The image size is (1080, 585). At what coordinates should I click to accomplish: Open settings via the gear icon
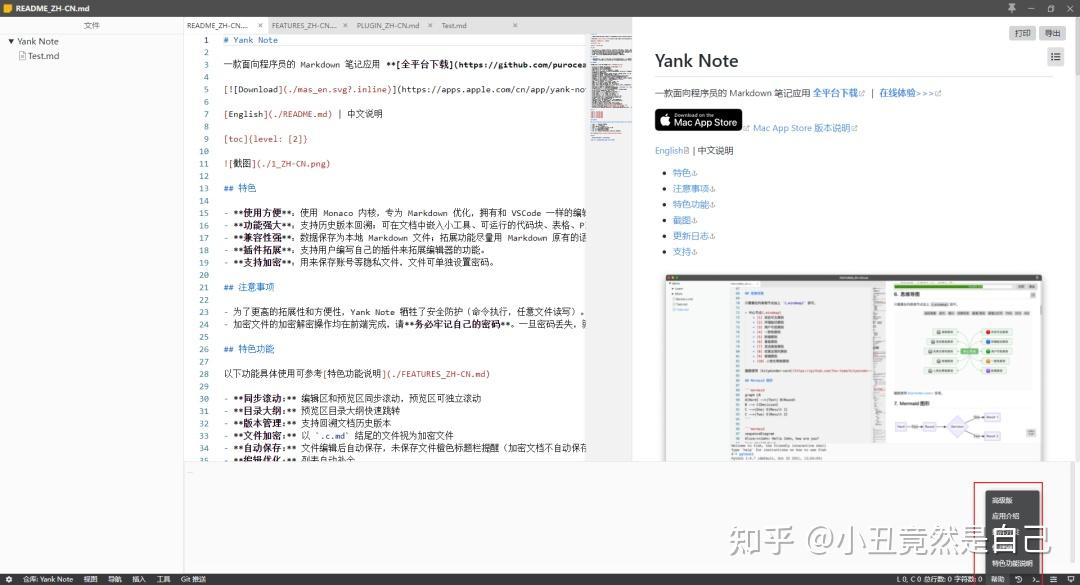tap(10, 578)
